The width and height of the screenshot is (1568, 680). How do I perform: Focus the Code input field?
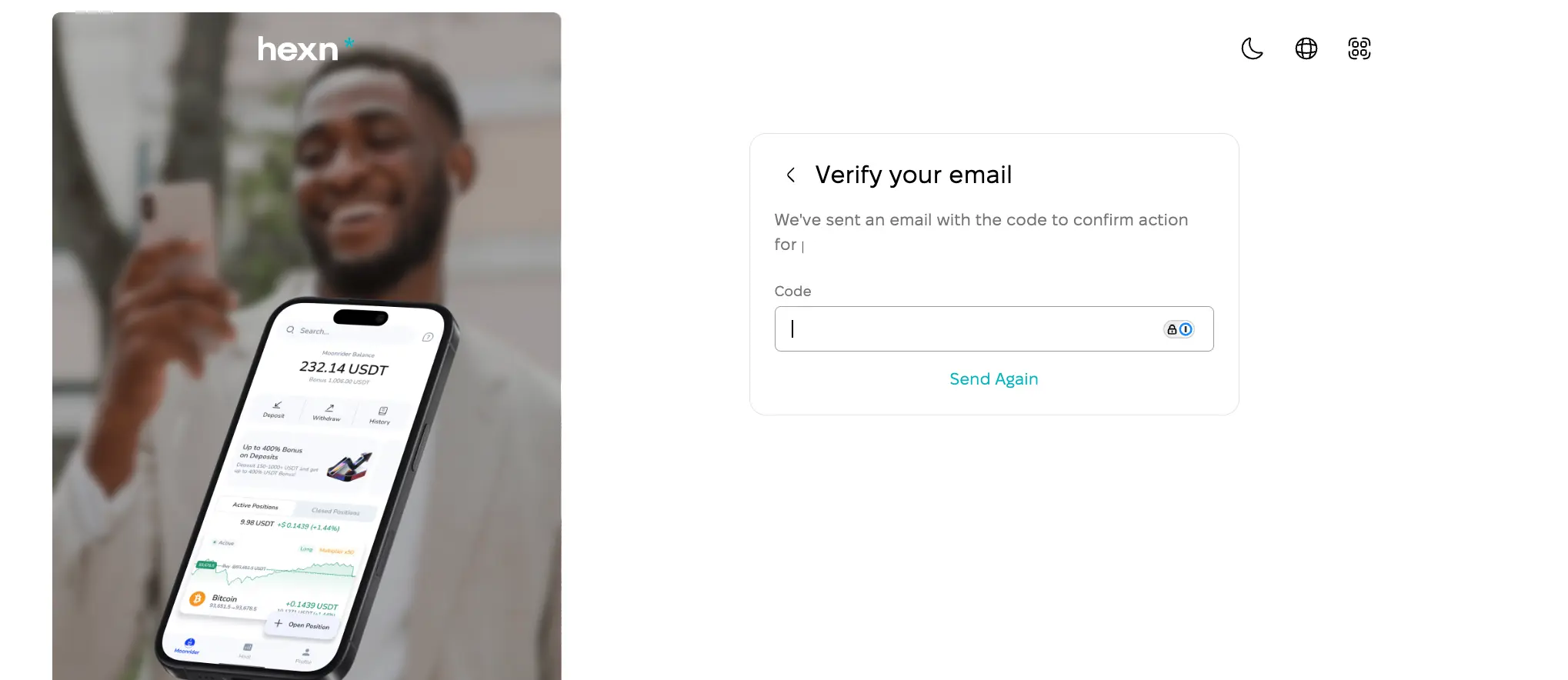coord(993,329)
